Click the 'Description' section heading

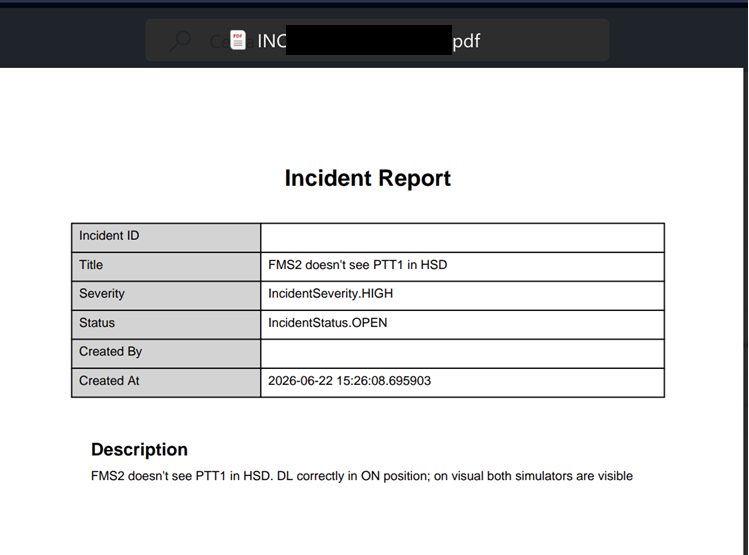point(139,449)
